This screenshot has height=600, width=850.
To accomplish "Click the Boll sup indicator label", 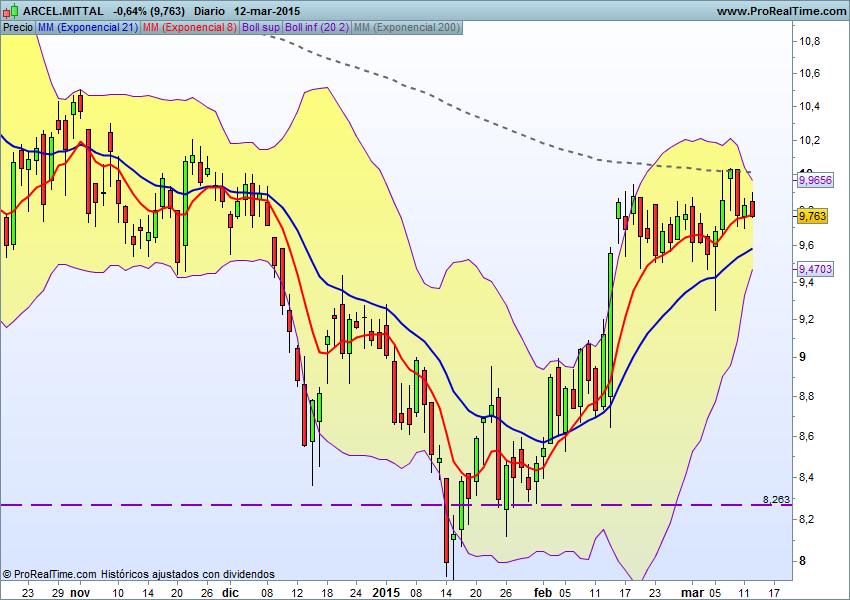I will pyautogui.click(x=261, y=27).
